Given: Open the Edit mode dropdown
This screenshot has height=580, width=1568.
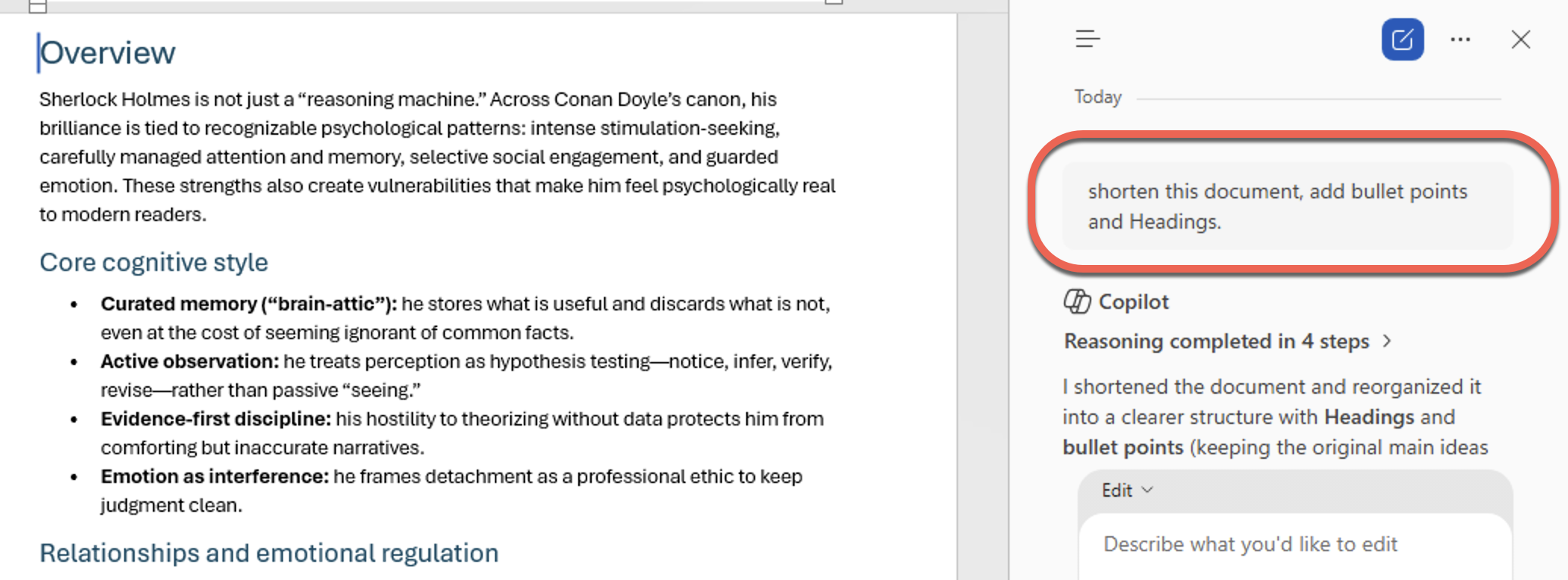Looking at the screenshot, I should point(1127,490).
